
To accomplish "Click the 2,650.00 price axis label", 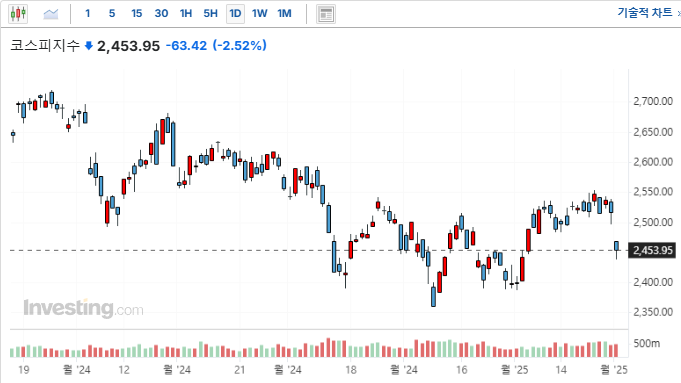I will click(653, 132).
